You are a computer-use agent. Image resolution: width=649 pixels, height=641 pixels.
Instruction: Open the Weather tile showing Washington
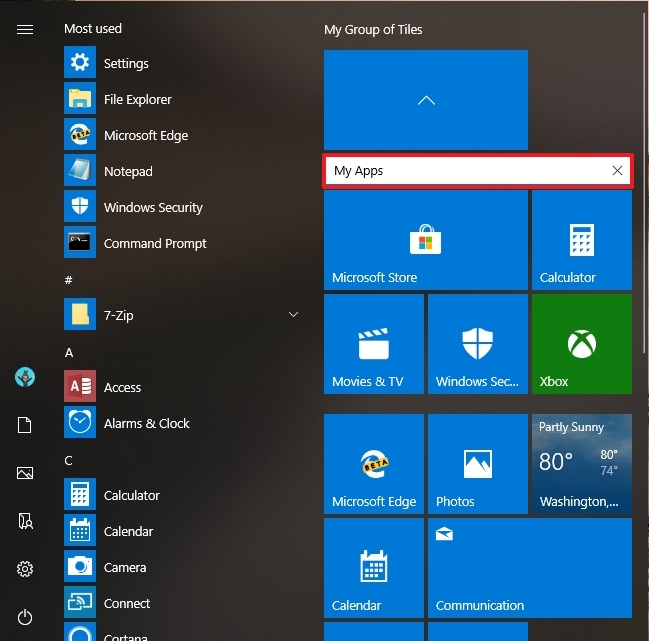[x=582, y=464]
